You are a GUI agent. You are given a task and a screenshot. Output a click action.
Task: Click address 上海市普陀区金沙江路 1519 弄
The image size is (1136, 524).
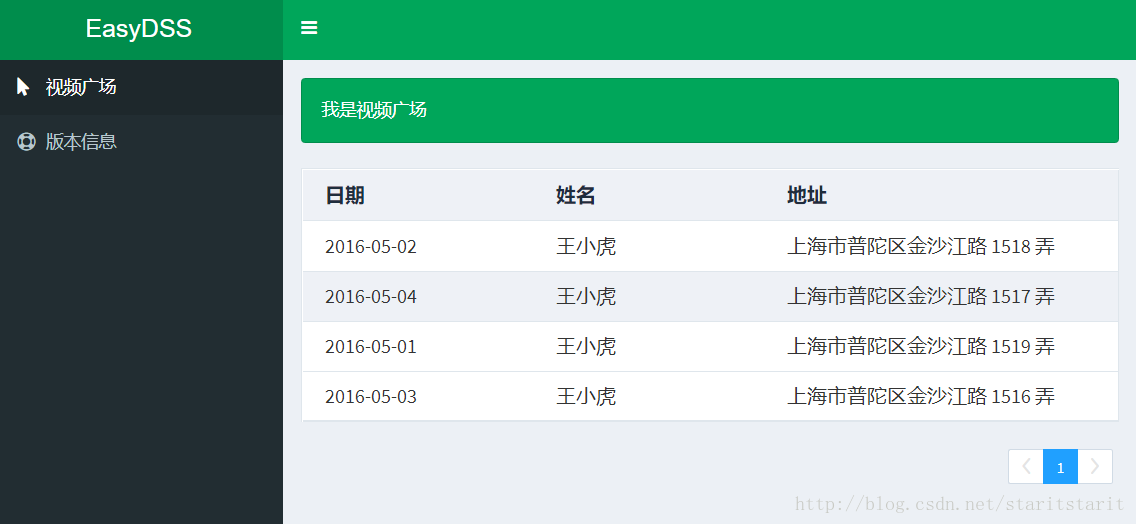click(x=921, y=346)
